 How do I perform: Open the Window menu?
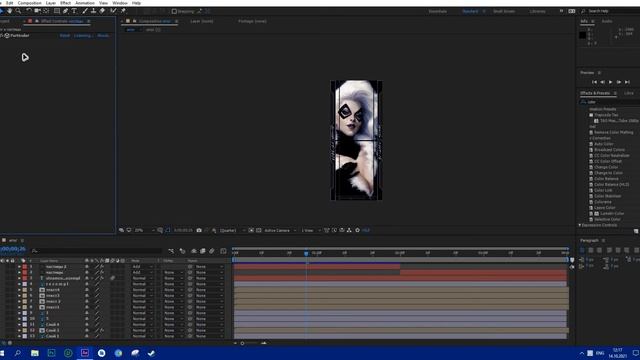click(x=120, y=3)
